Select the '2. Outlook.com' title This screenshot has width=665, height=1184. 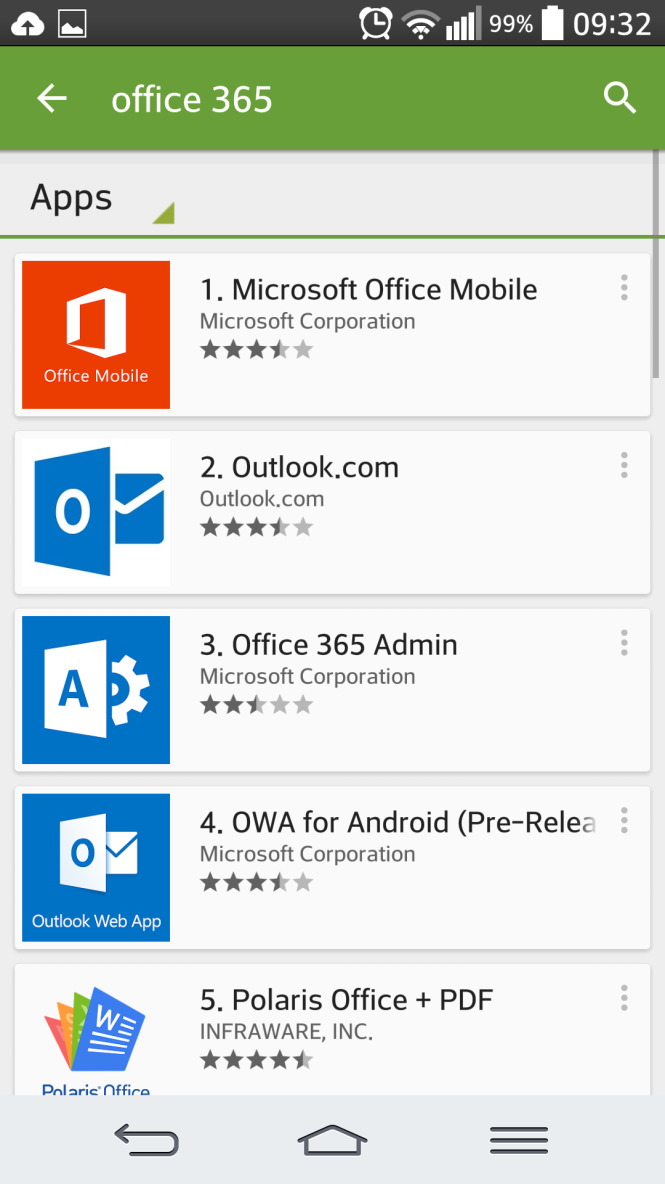pyautogui.click(x=299, y=467)
